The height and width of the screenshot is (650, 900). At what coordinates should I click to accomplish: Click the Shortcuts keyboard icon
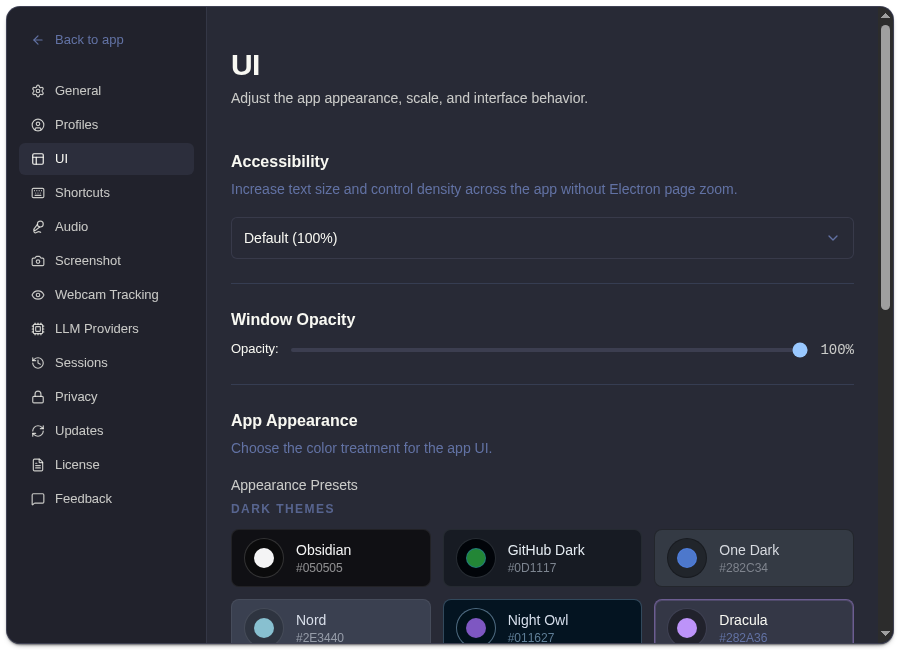(38, 193)
